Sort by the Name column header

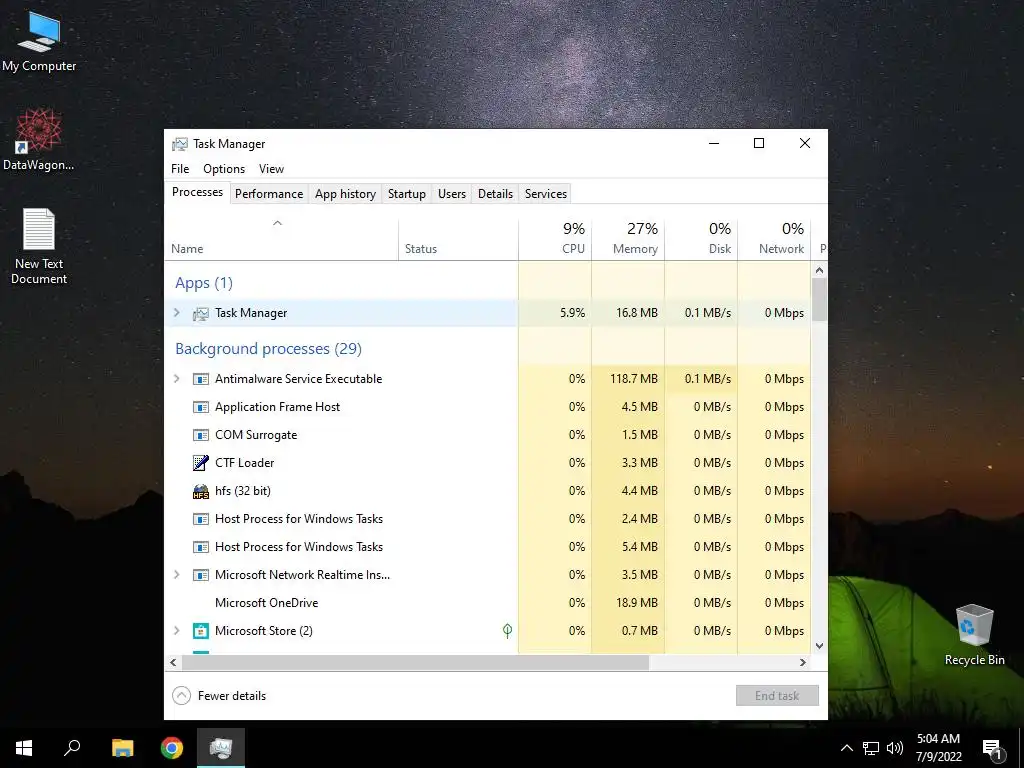[281, 240]
